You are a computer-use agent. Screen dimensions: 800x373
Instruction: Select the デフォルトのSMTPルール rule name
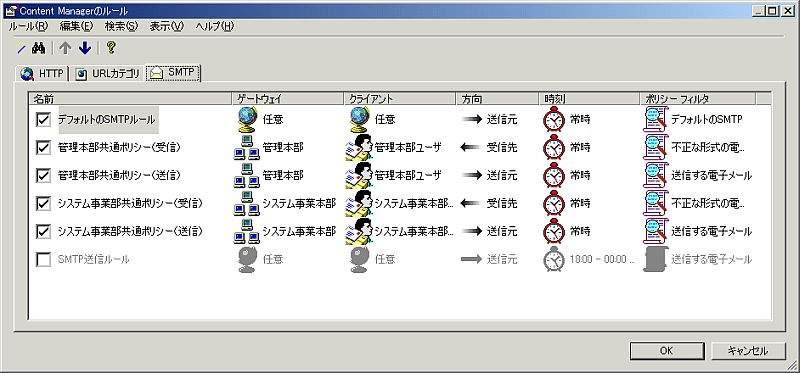(x=107, y=120)
